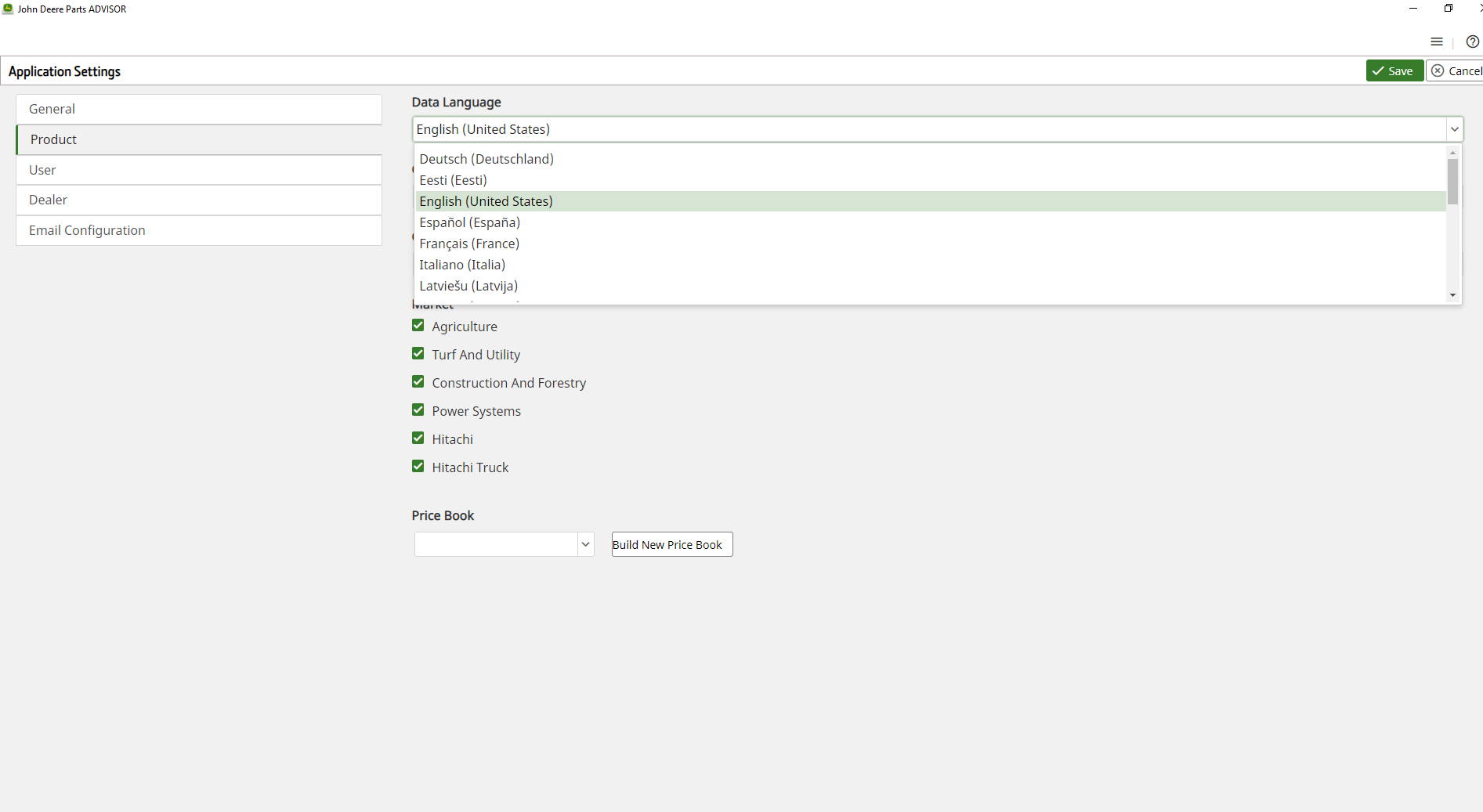Viewport: 1483px width, 812px height.
Task: Select Eesti (Eesti) from the list
Action: (931, 180)
